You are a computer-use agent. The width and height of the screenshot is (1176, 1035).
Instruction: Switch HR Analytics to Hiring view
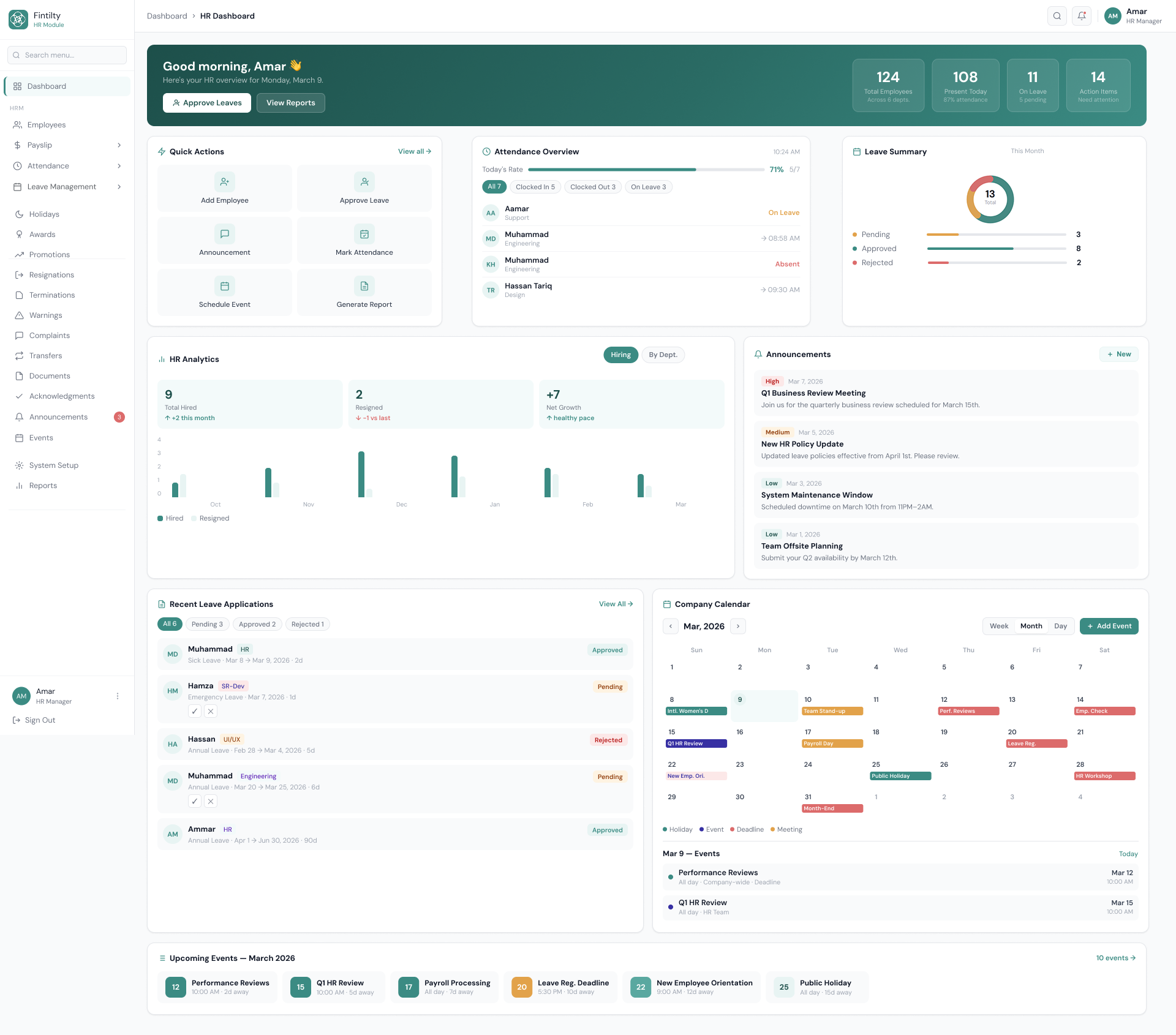click(620, 355)
